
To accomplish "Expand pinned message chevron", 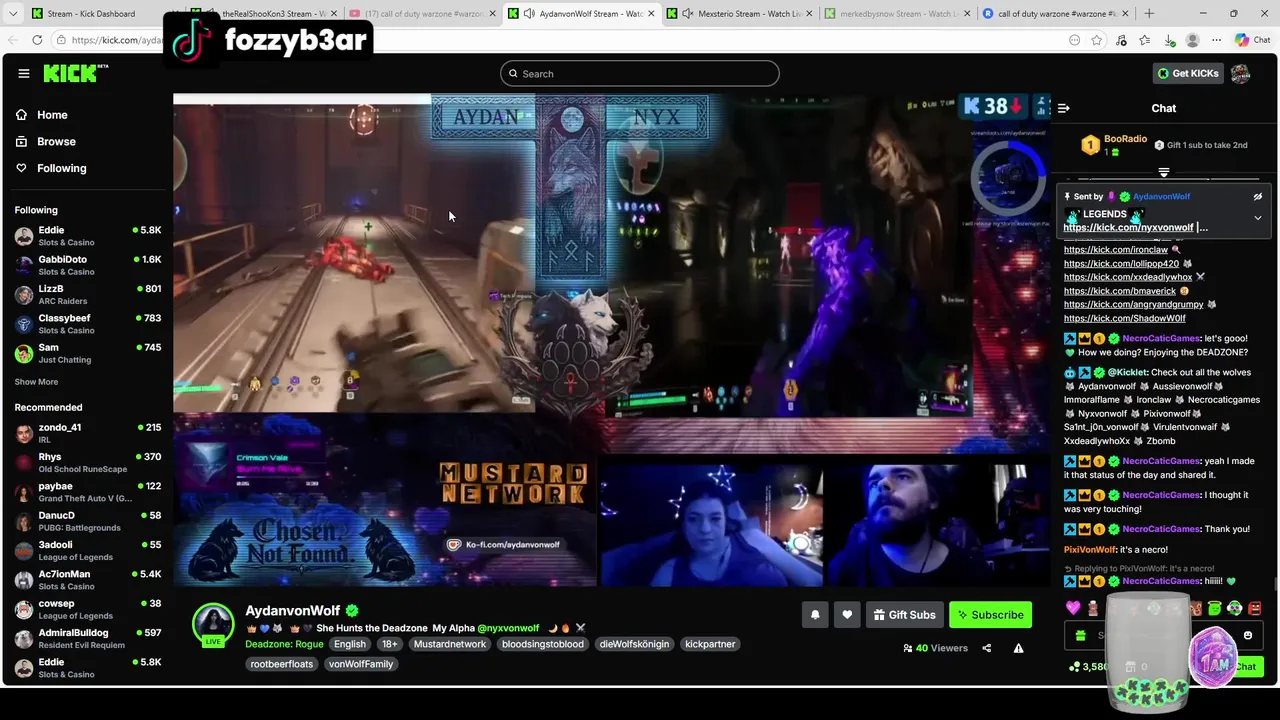I will click(x=1258, y=217).
